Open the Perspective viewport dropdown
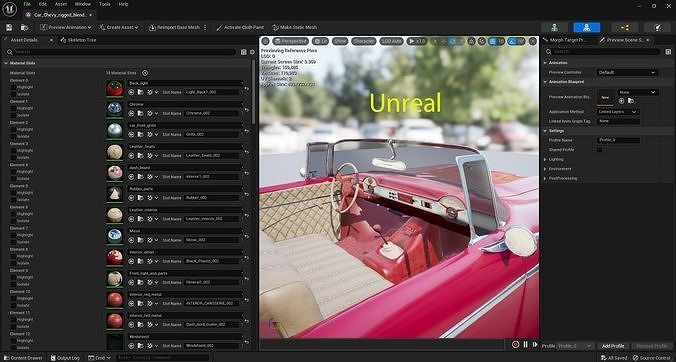676x362 pixels. 291,41
